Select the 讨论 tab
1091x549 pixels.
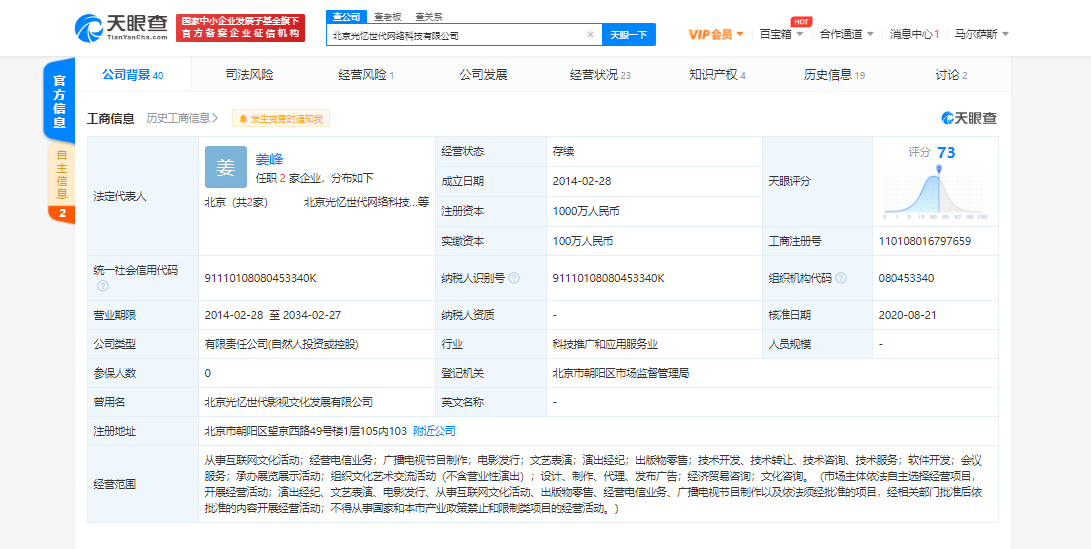tap(951, 75)
